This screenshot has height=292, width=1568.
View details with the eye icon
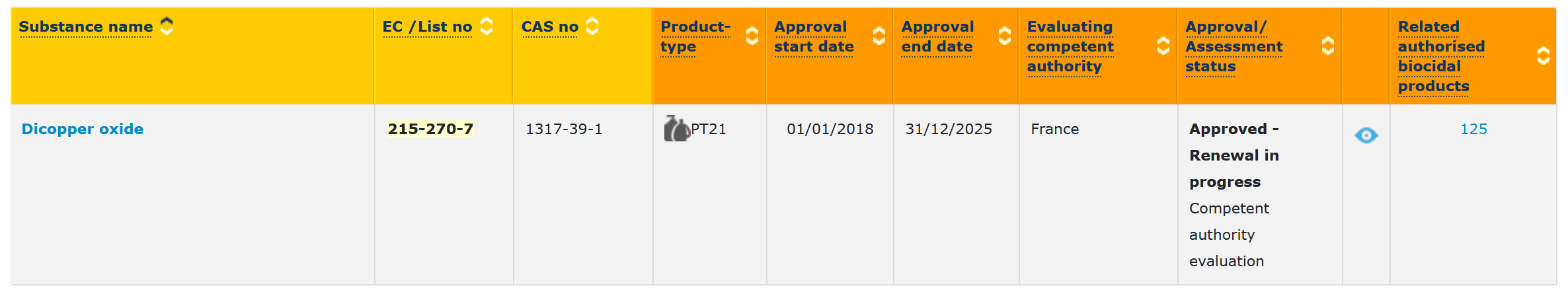tap(1366, 135)
